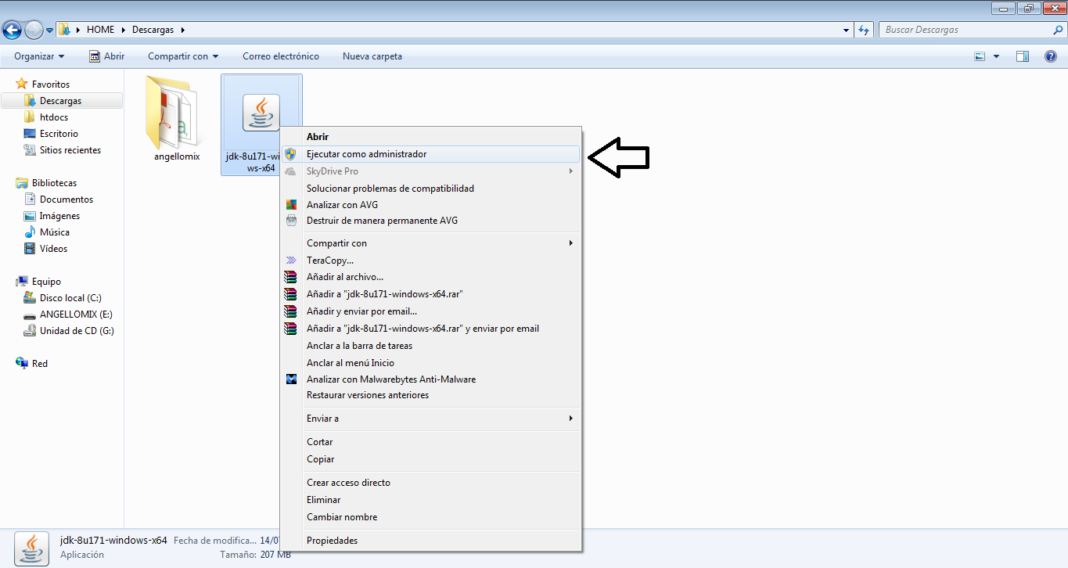Click Red network item in sidebar
The width and height of the screenshot is (1068, 568).
(x=39, y=363)
